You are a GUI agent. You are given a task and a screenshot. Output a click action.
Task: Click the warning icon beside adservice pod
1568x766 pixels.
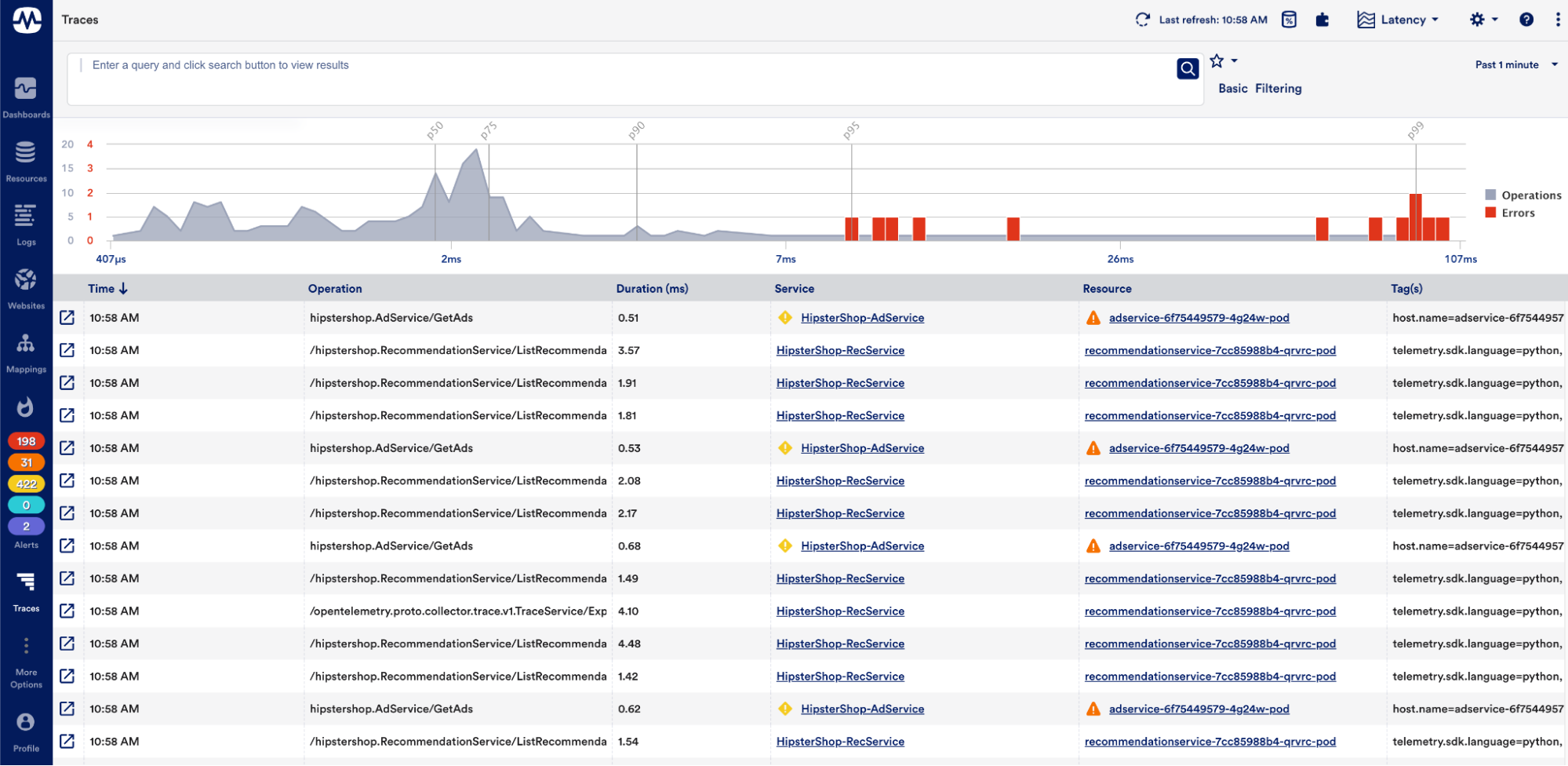pos(1093,318)
